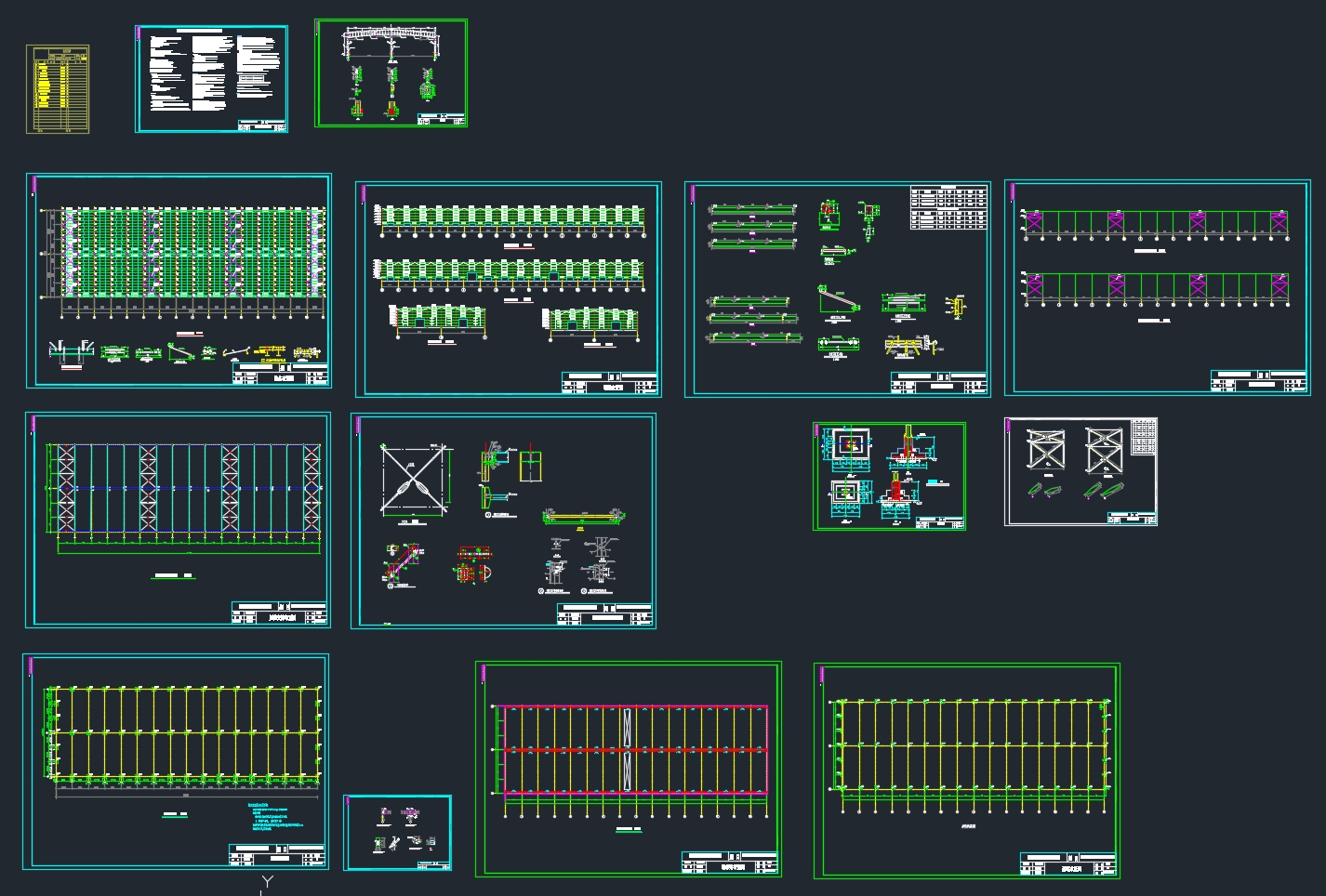Click the lower-right small wall elevation with door openings
The width and height of the screenshot is (1326, 896).
591,322
